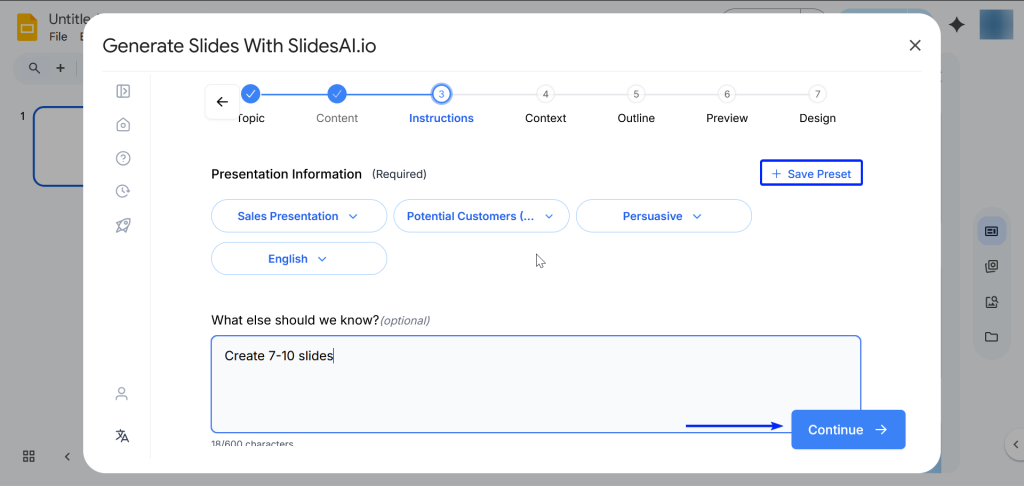Click the translate language icon

pos(122,436)
